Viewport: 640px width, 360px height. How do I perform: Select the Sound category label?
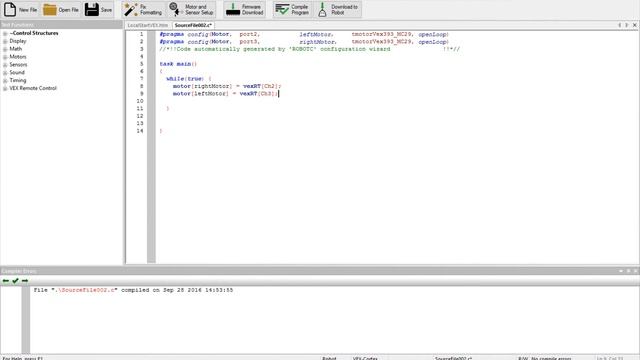point(17,72)
